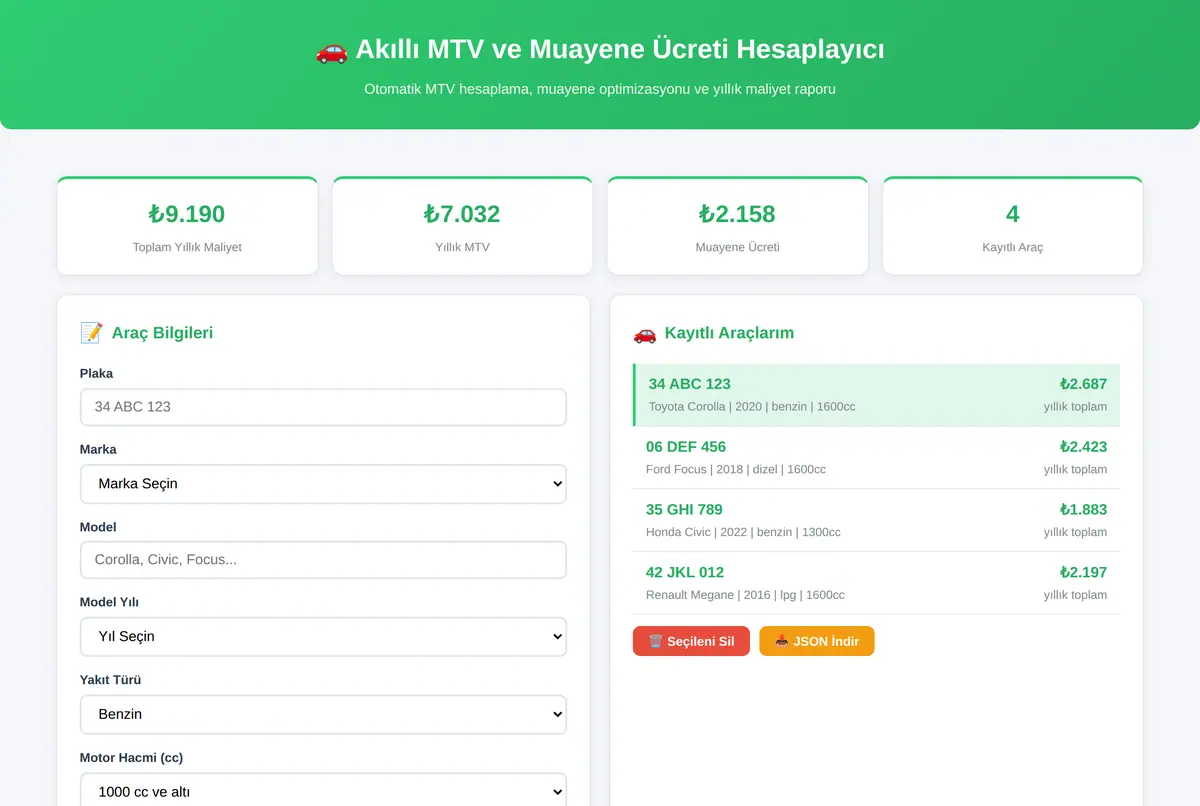The height and width of the screenshot is (806, 1200).
Task: Click the Honda Civic details text
Action: (x=743, y=533)
